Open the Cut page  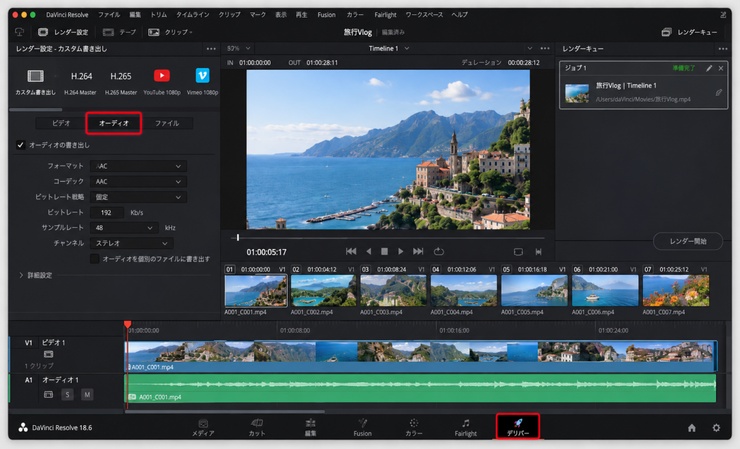coord(257,427)
